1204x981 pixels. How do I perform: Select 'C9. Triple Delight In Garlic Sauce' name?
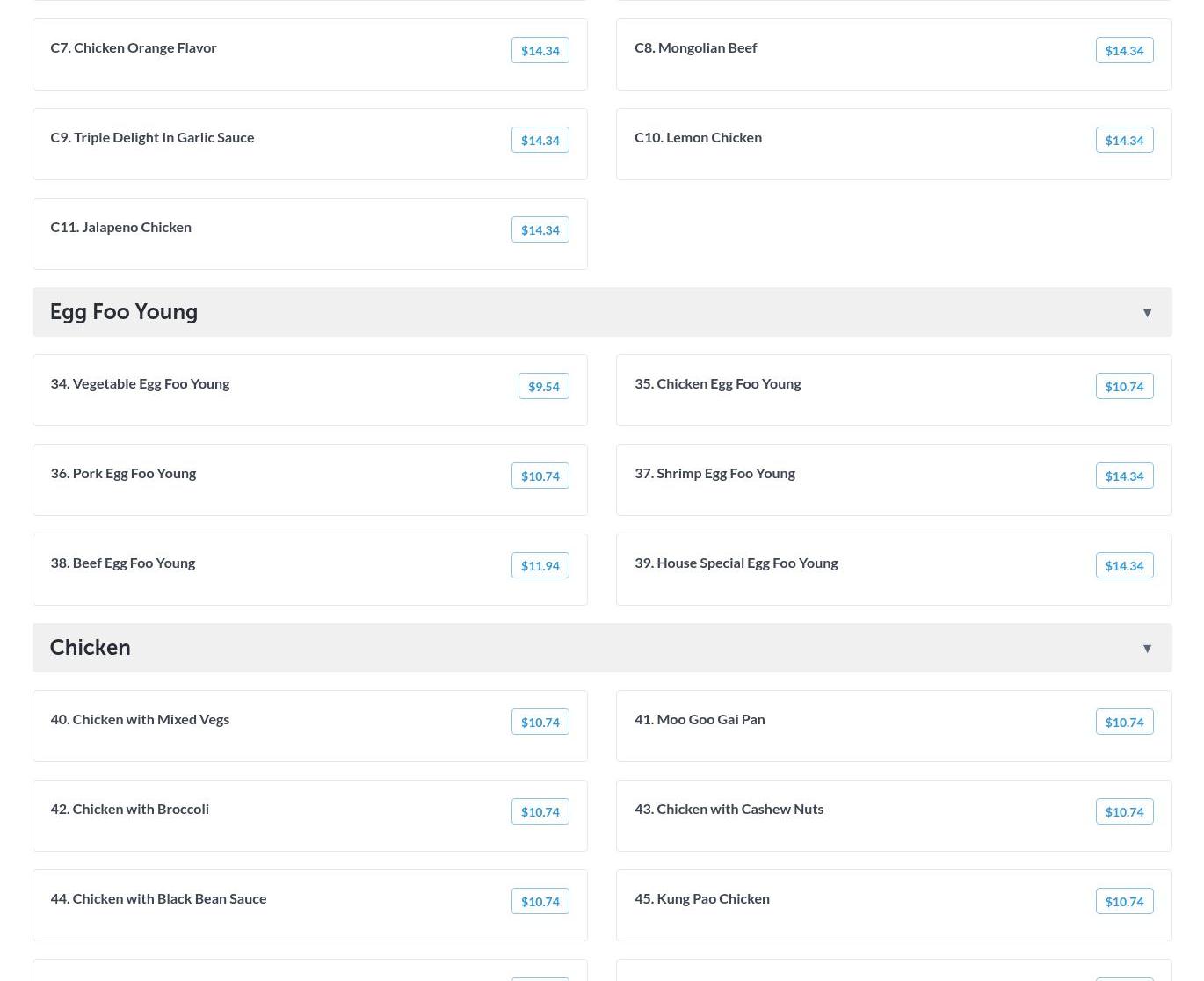pos(152,137)
